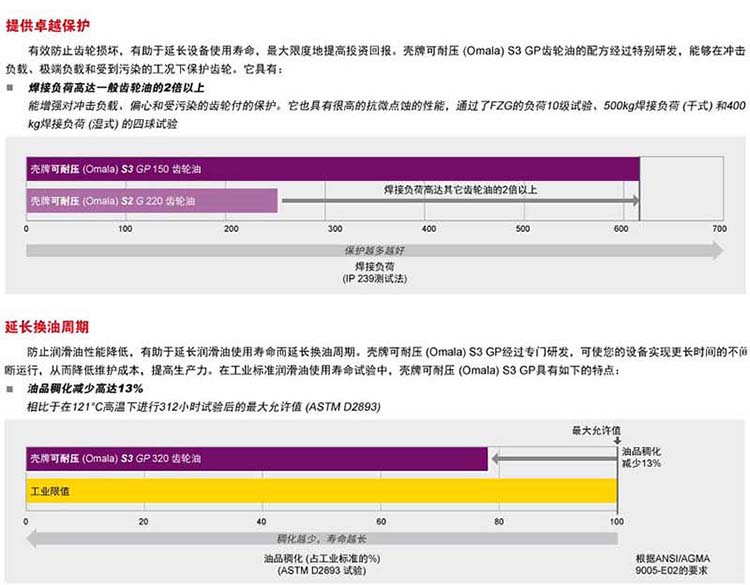Click the purple Omala S3 GP 320 bar

(257, 459)
